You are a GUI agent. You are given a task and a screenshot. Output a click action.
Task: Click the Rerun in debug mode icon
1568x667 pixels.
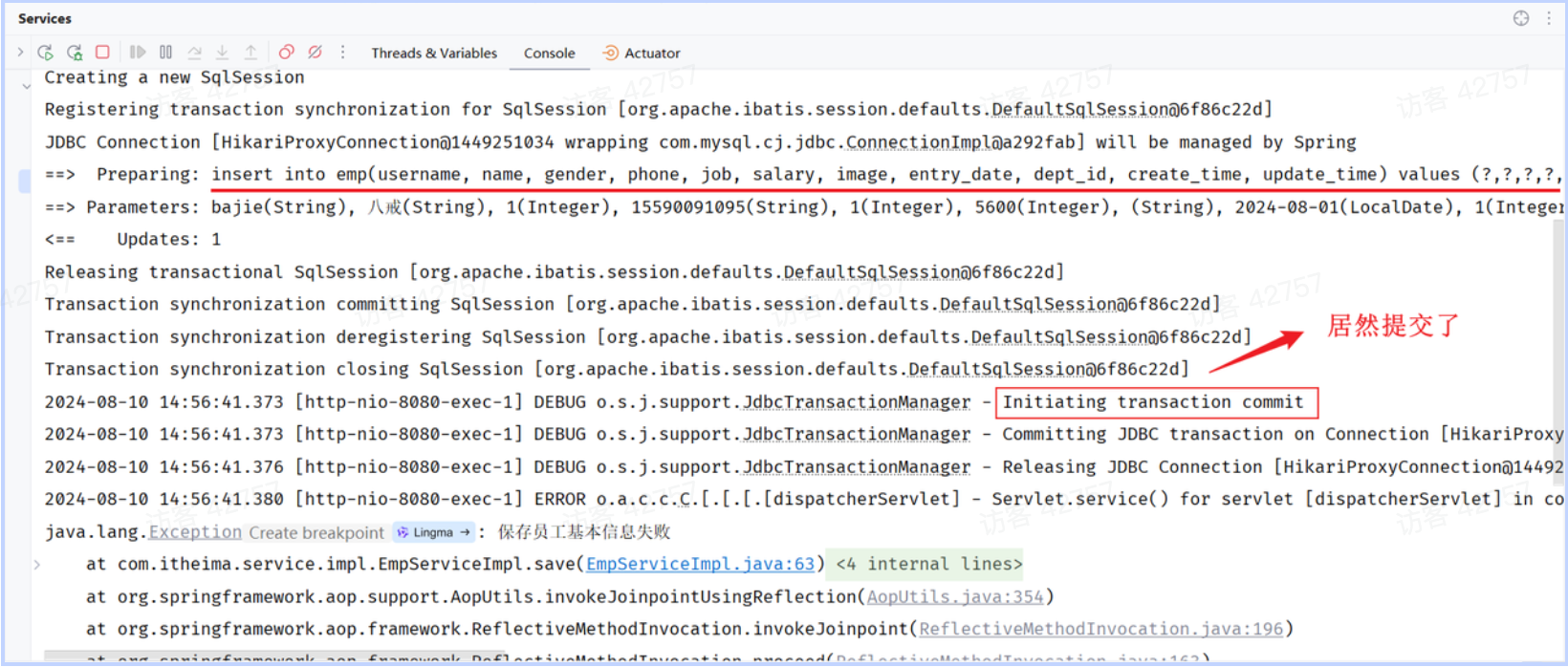click(x=75, y=53)
